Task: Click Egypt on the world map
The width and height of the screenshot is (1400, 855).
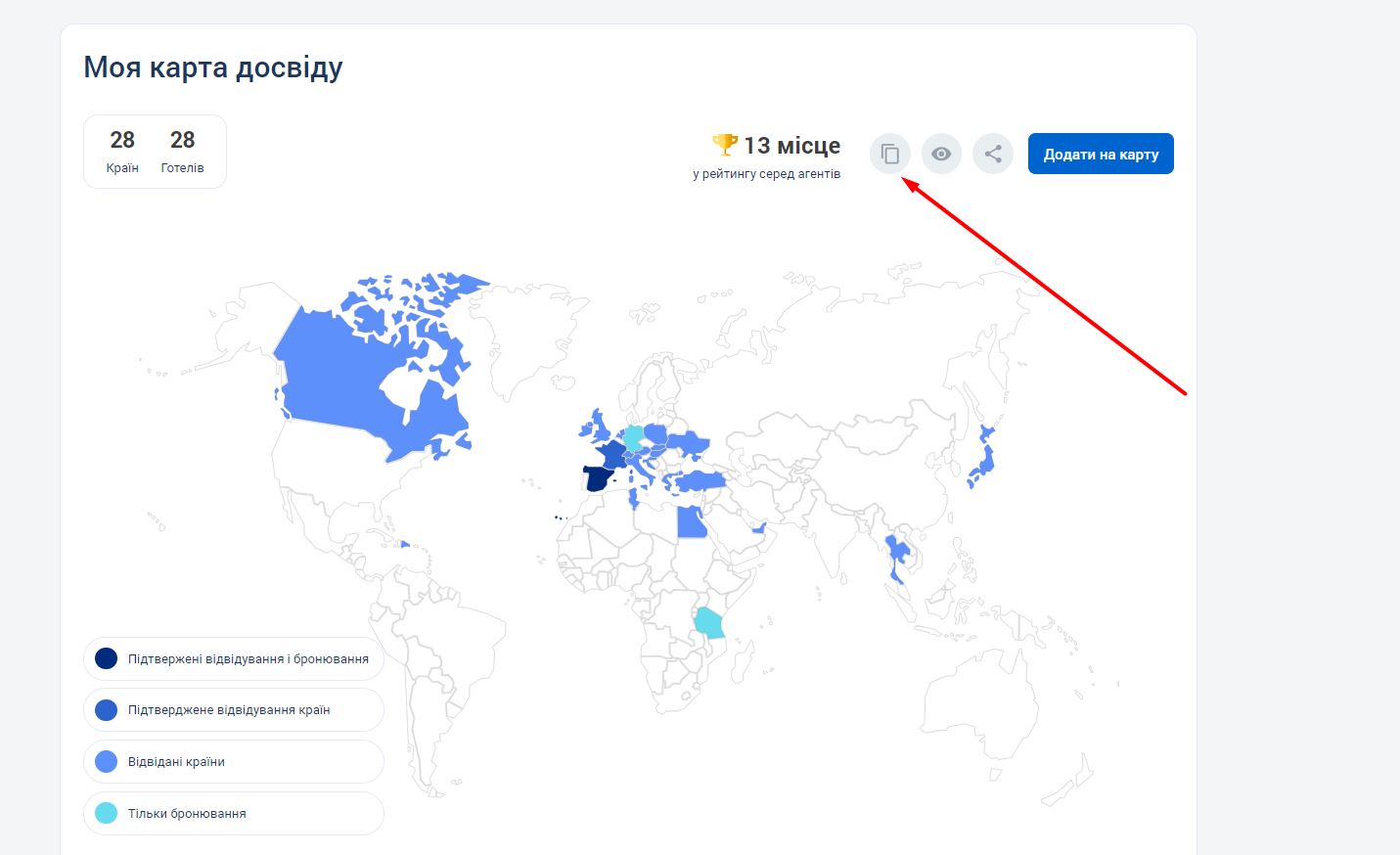Action: coord(691,523)
